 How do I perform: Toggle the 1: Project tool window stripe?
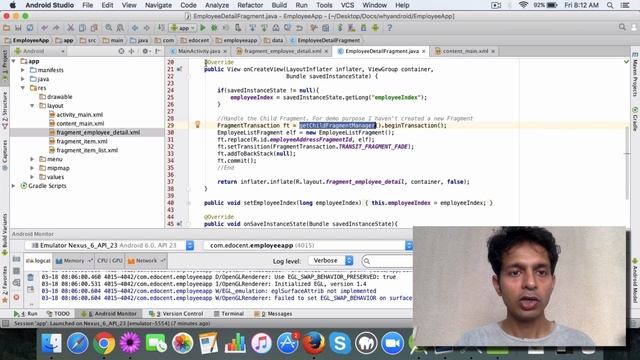(4, 67)
